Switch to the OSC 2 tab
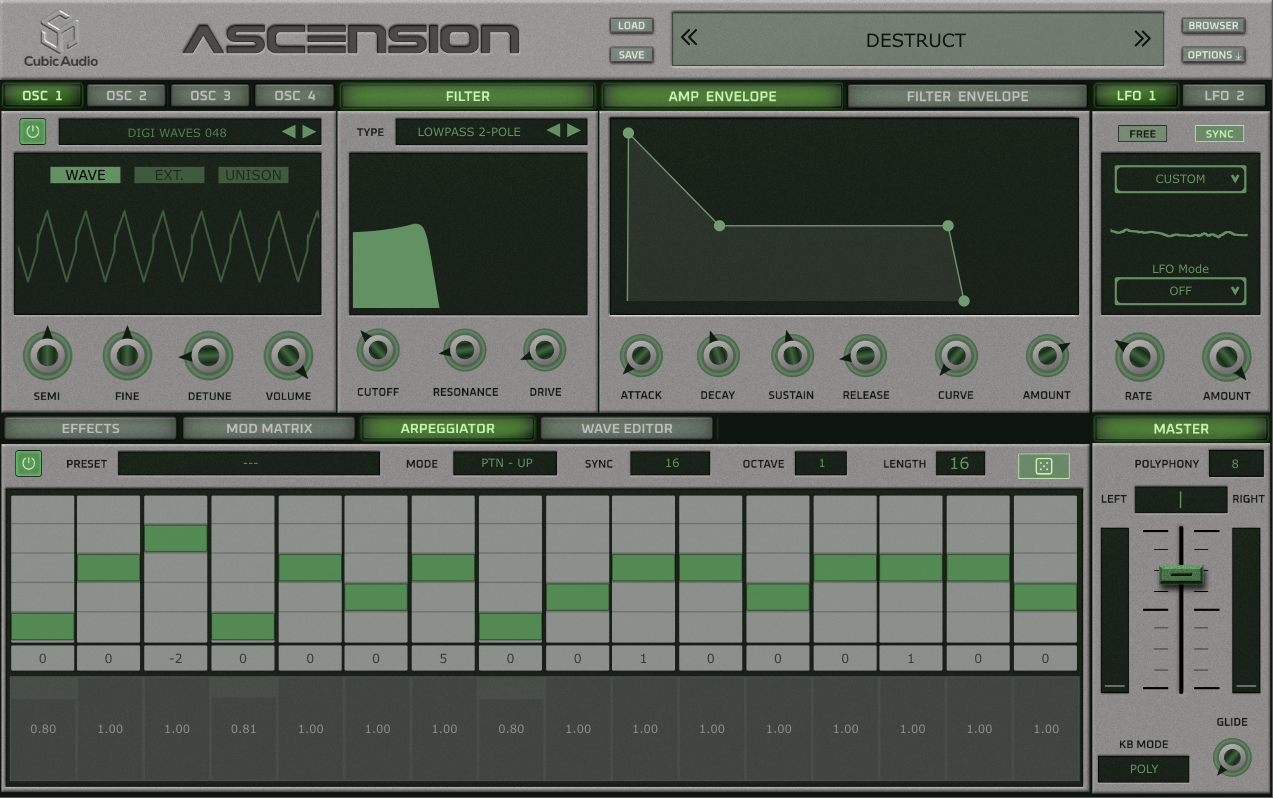The height and width of the screenshot is (798, 1273). [127, 96]
